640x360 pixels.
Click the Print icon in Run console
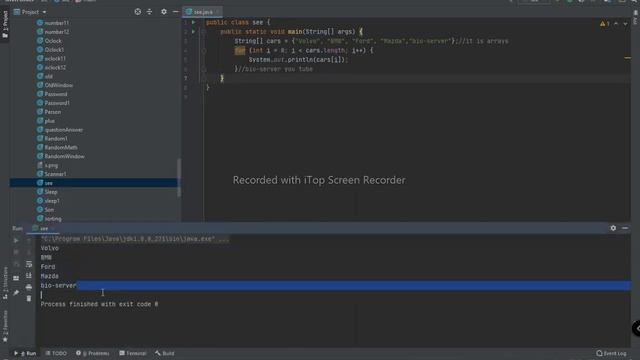click(29, 287)
